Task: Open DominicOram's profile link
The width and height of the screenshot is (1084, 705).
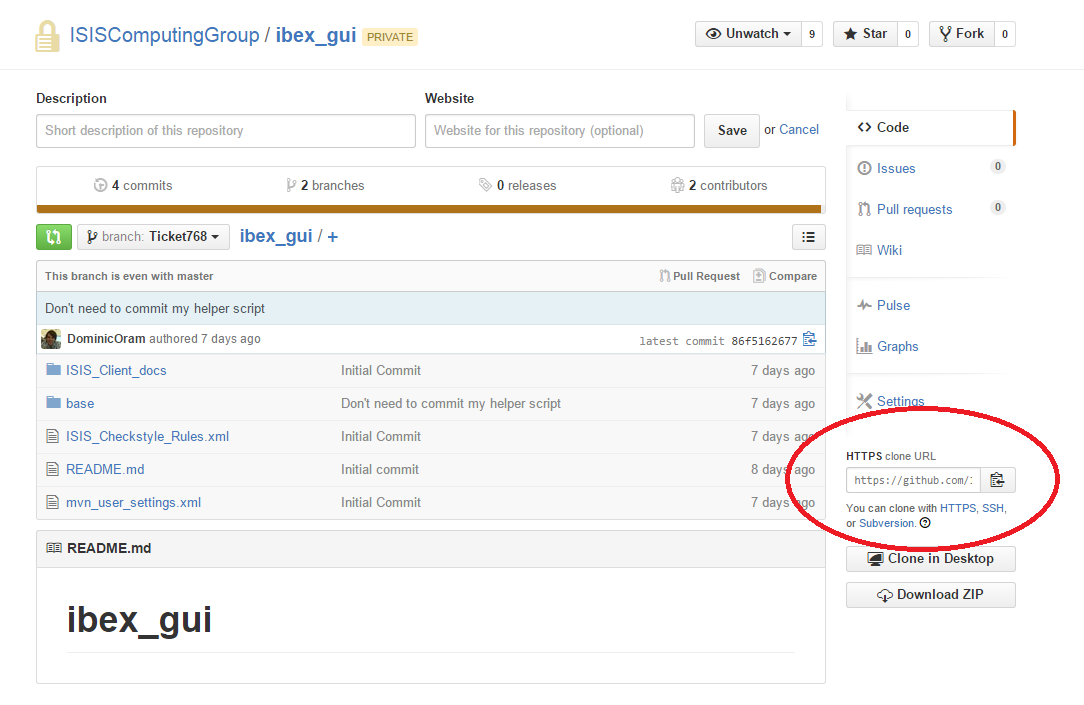Action: click(x=106, y=339)
